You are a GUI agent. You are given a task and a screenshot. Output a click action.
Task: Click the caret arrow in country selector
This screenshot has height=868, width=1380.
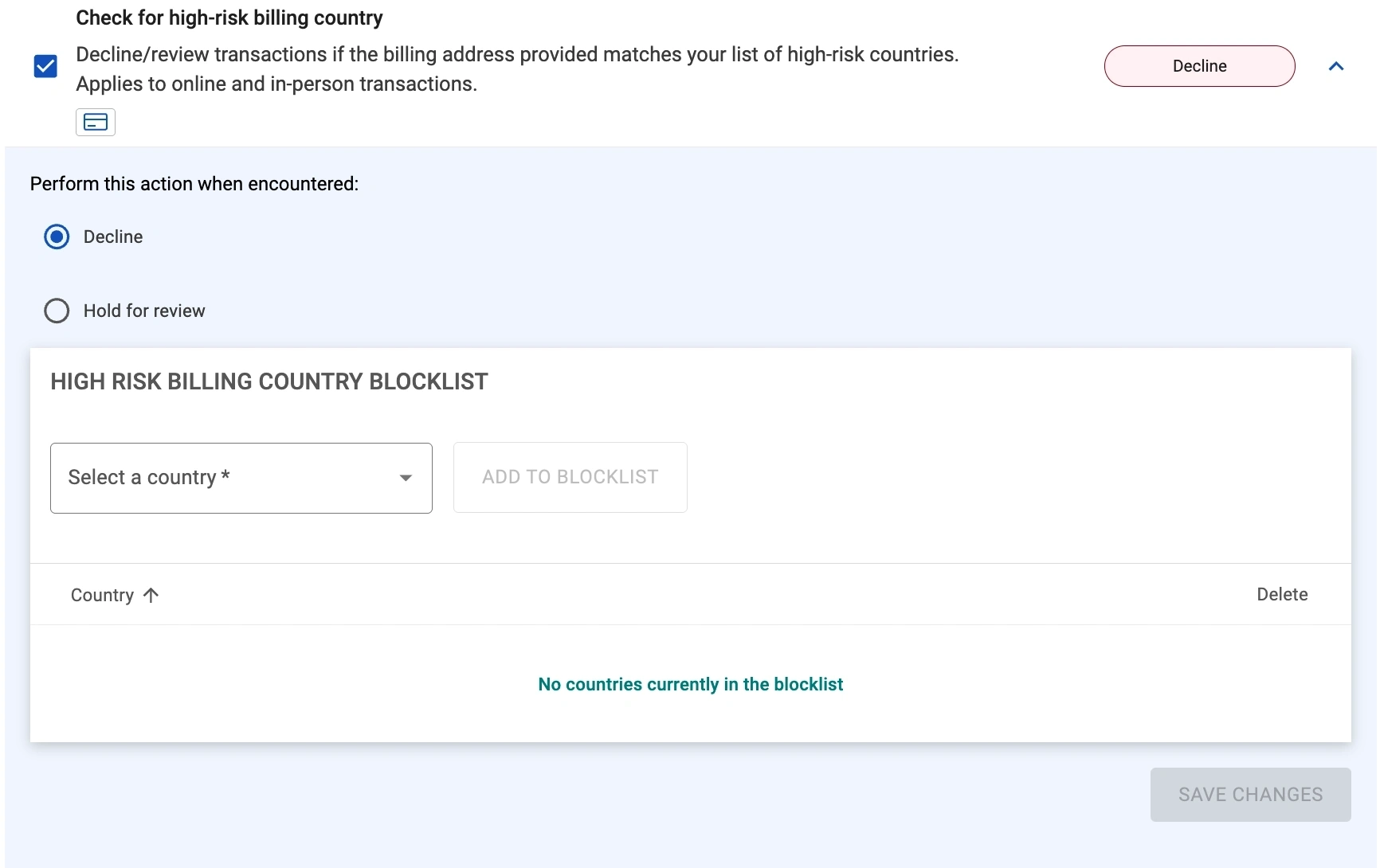(x=406, y=478)
